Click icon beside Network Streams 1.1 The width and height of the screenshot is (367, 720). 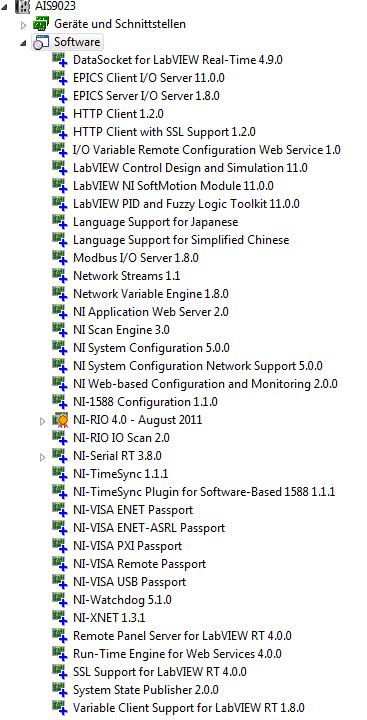pos(60,276)
